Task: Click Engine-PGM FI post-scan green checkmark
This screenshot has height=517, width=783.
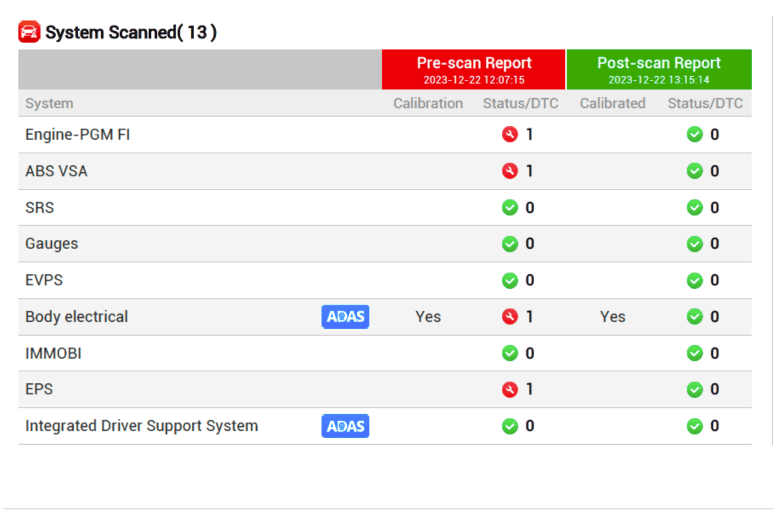Action: click(x=695, y=134)
